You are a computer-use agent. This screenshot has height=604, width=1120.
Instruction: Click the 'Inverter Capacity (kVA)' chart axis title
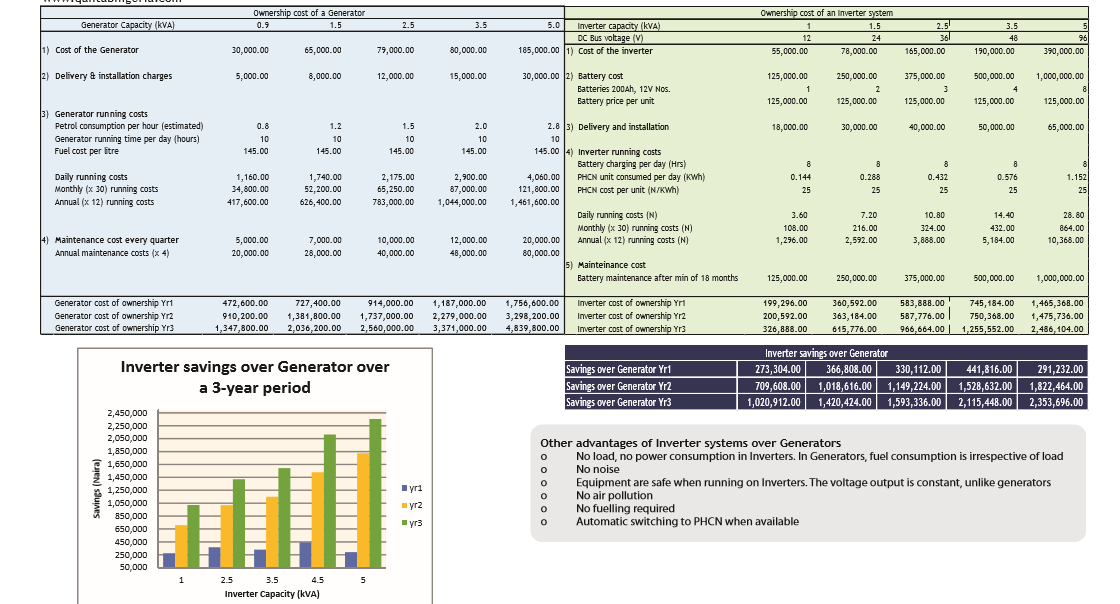tap(272, 594)
